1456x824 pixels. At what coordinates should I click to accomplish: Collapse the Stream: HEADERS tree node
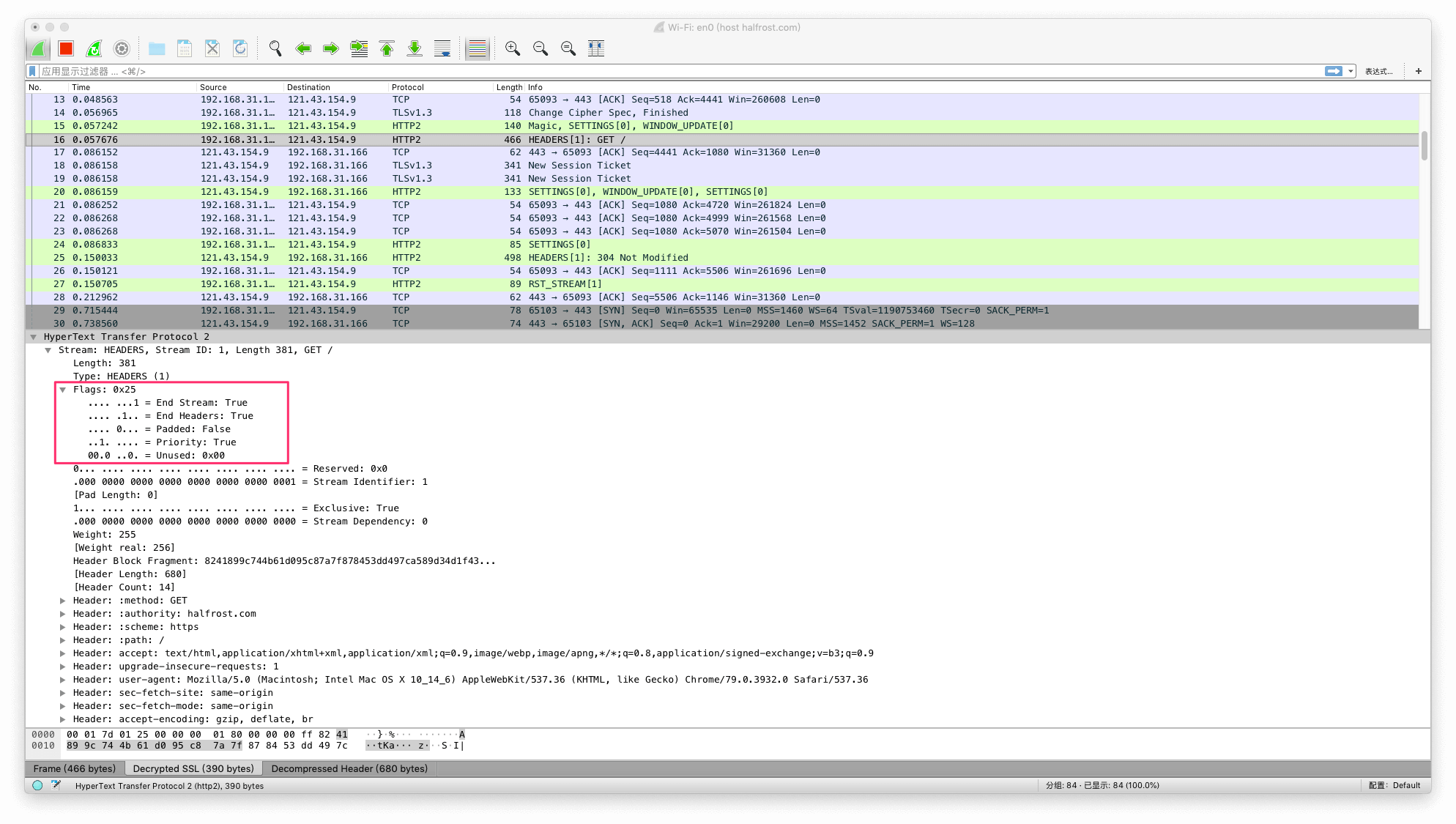(x=48, y=350)
